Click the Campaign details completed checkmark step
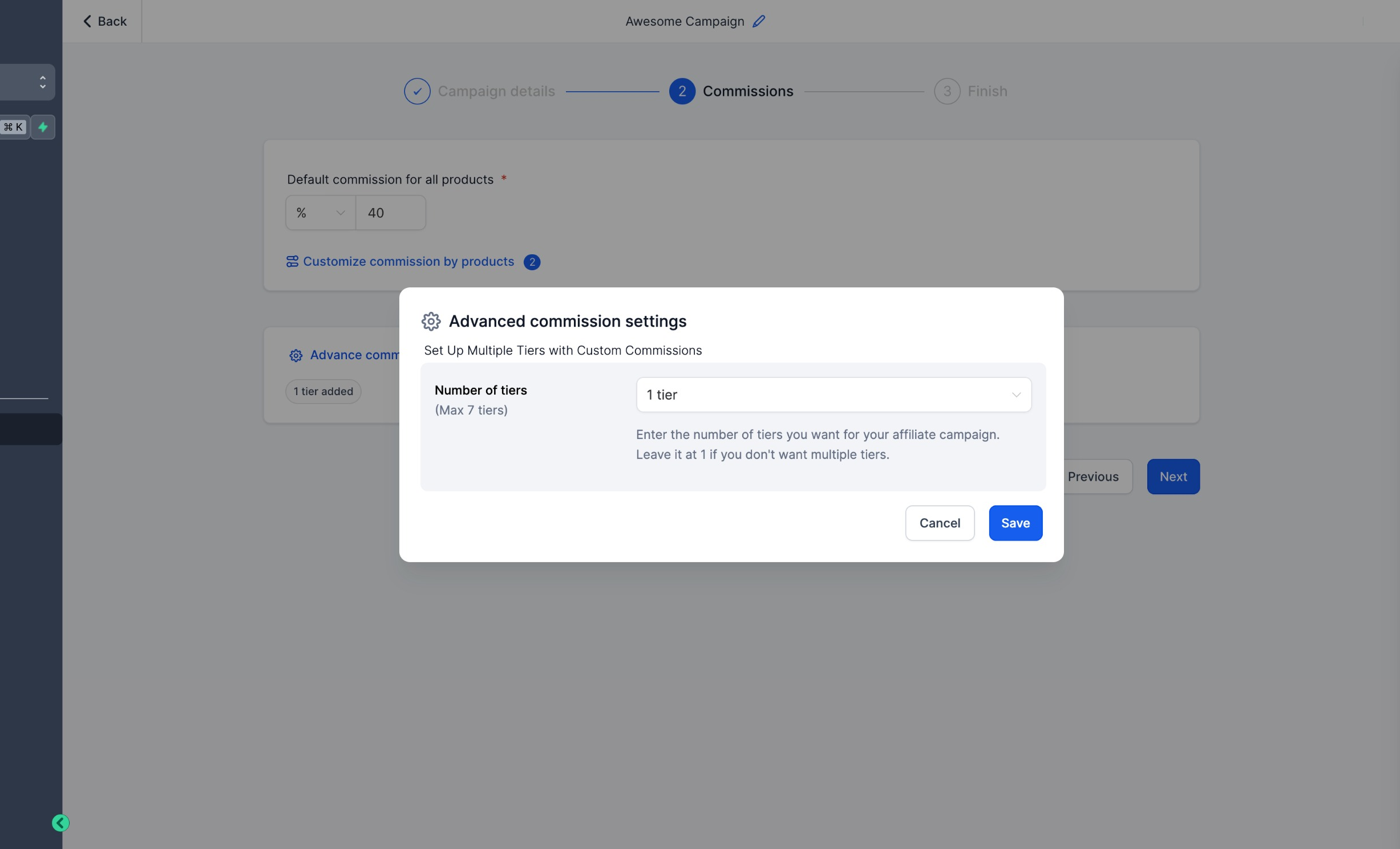 click(x=417, y=91)
